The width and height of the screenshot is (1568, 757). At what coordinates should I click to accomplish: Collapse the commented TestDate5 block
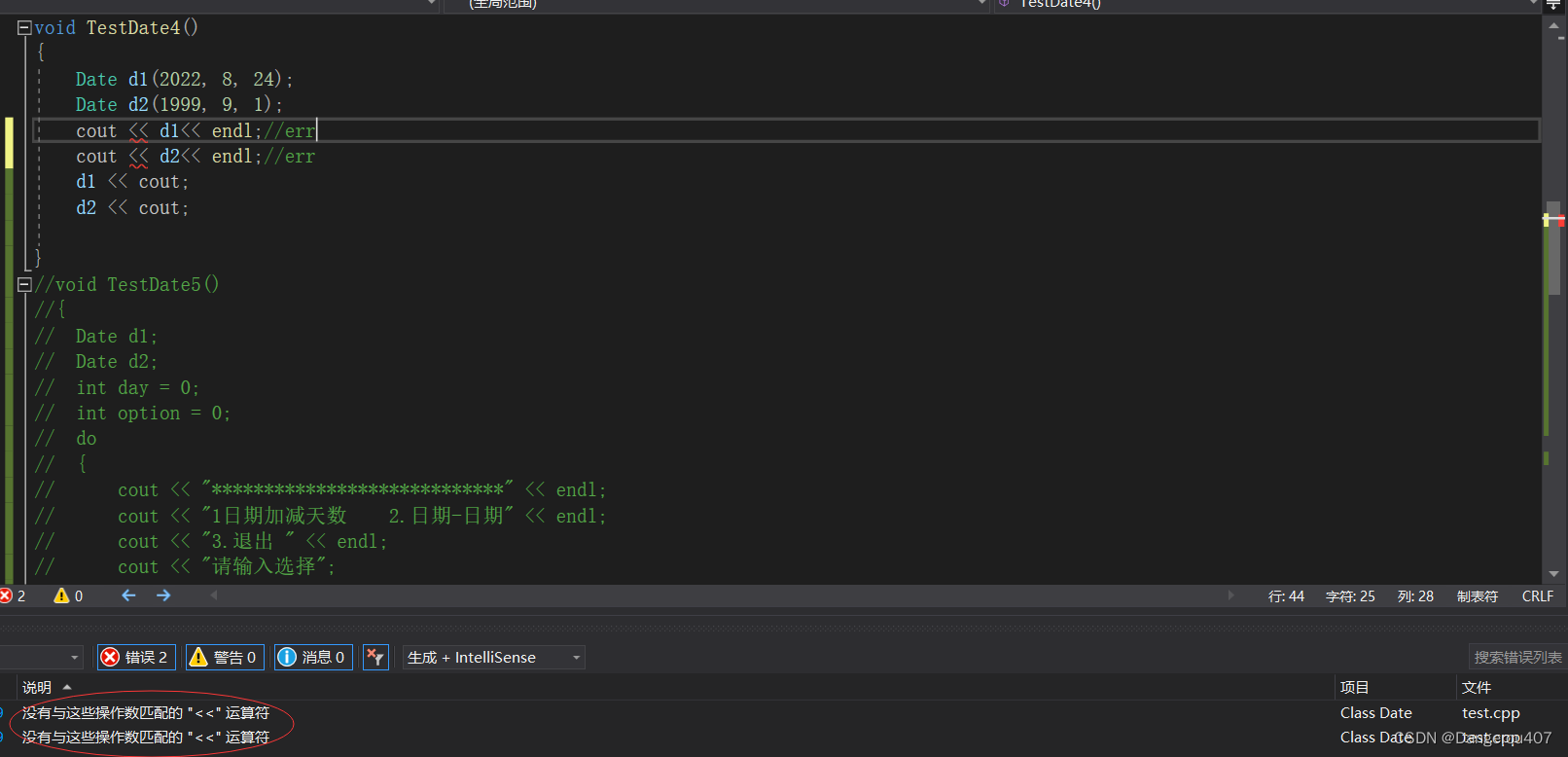coord(24,285)
